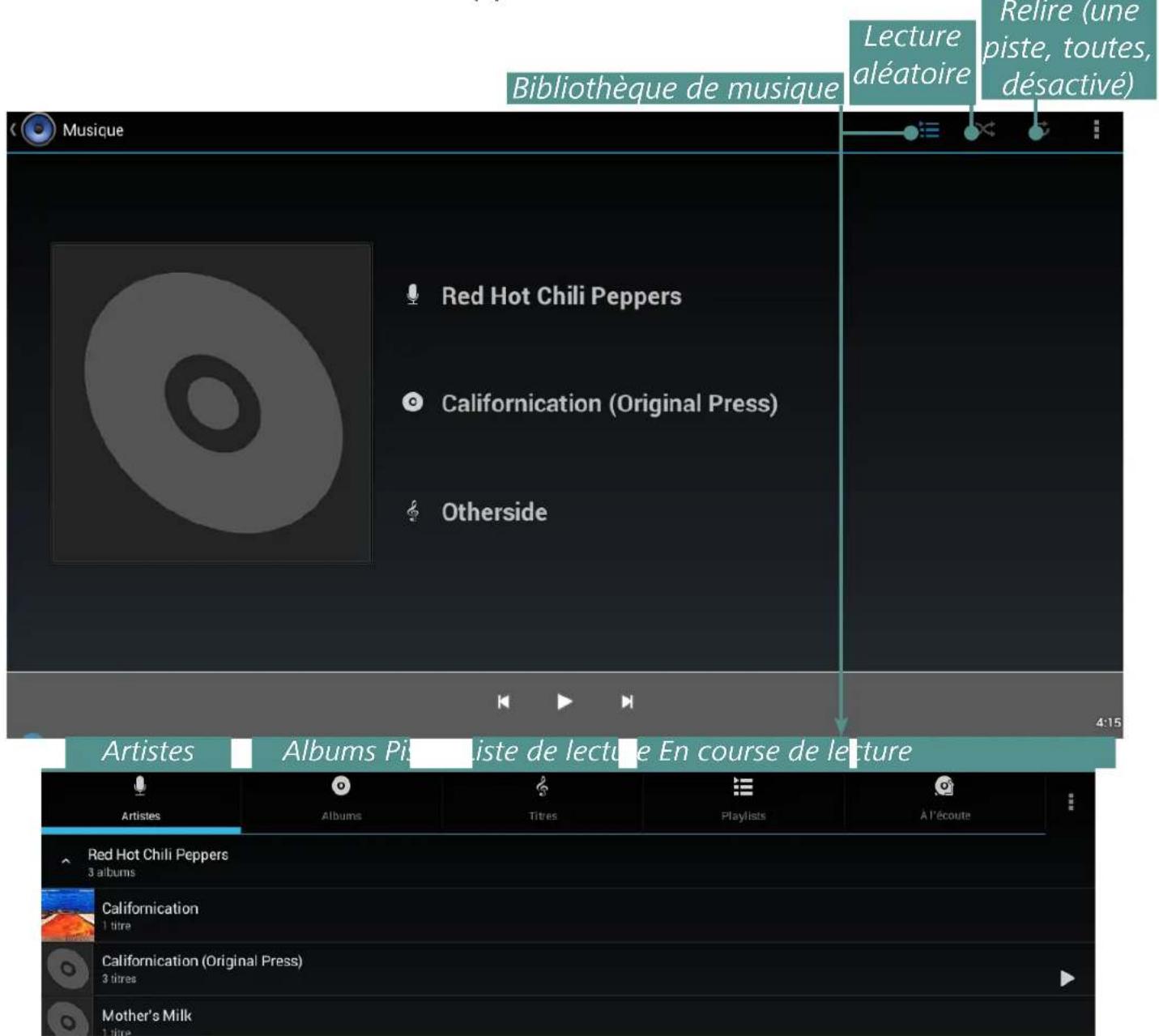Start playback with the play button
1159x1036 pixels.
click(x=565, y=701)
